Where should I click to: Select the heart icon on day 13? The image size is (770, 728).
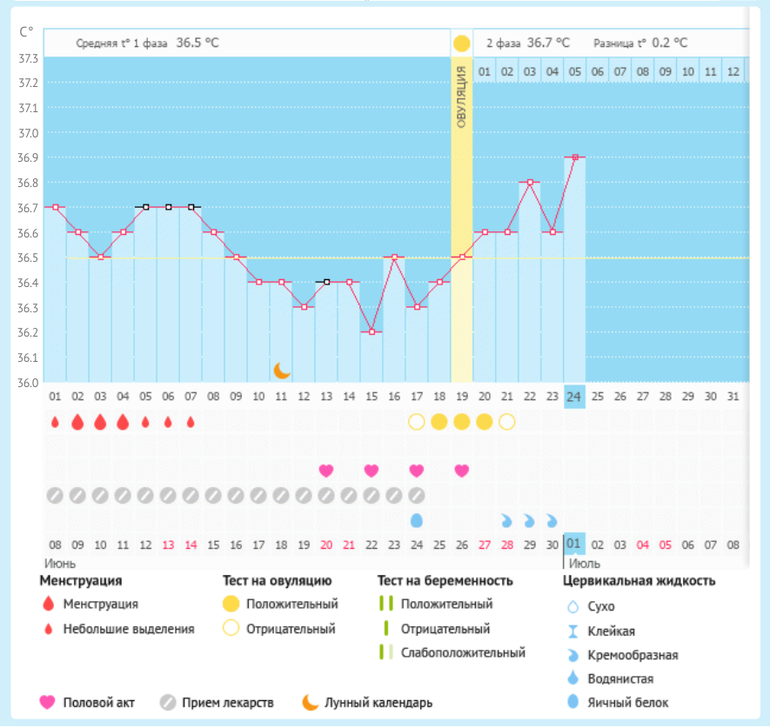pyautogui.click(x=326, y=470)
